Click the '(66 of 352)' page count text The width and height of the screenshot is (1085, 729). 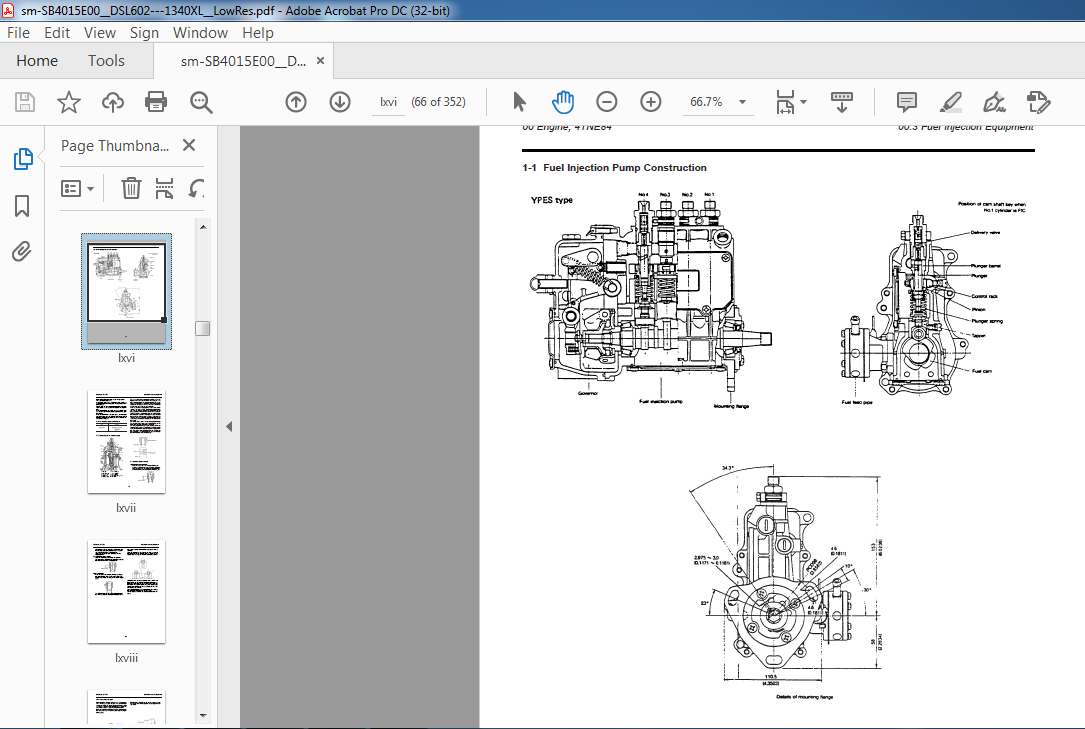(438, 102)
